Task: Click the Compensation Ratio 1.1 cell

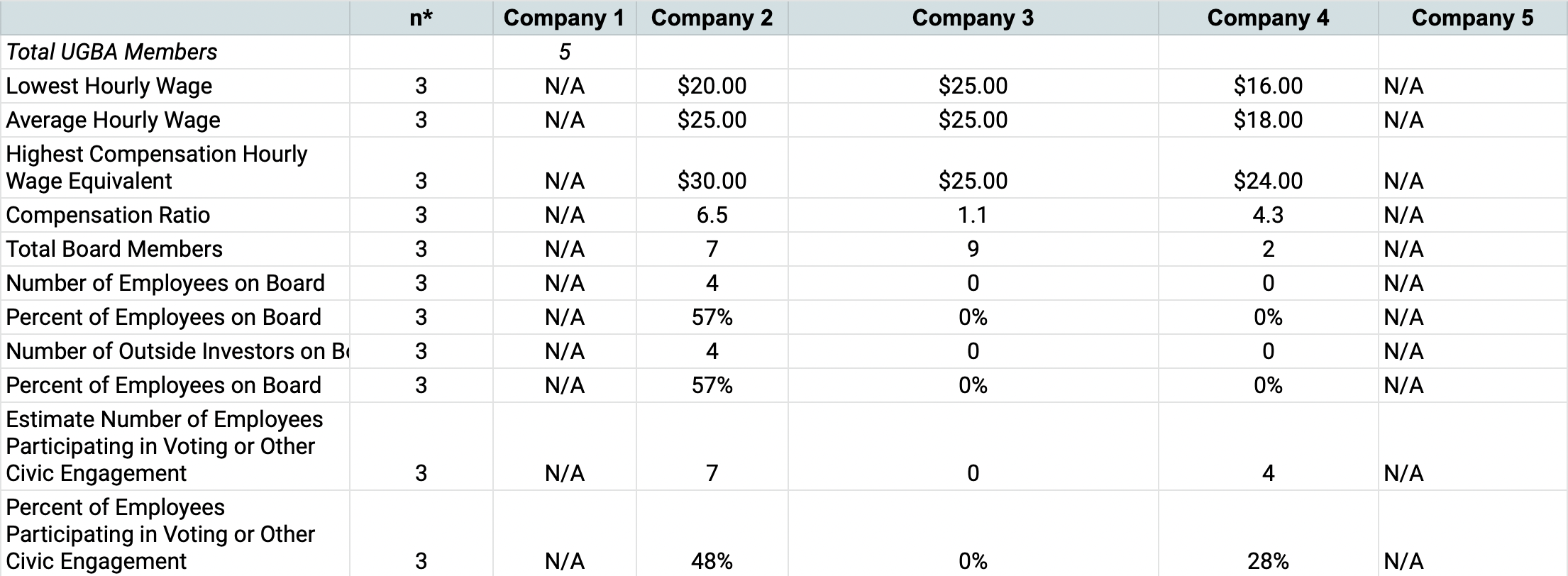Action: click(x=973, y=215)
